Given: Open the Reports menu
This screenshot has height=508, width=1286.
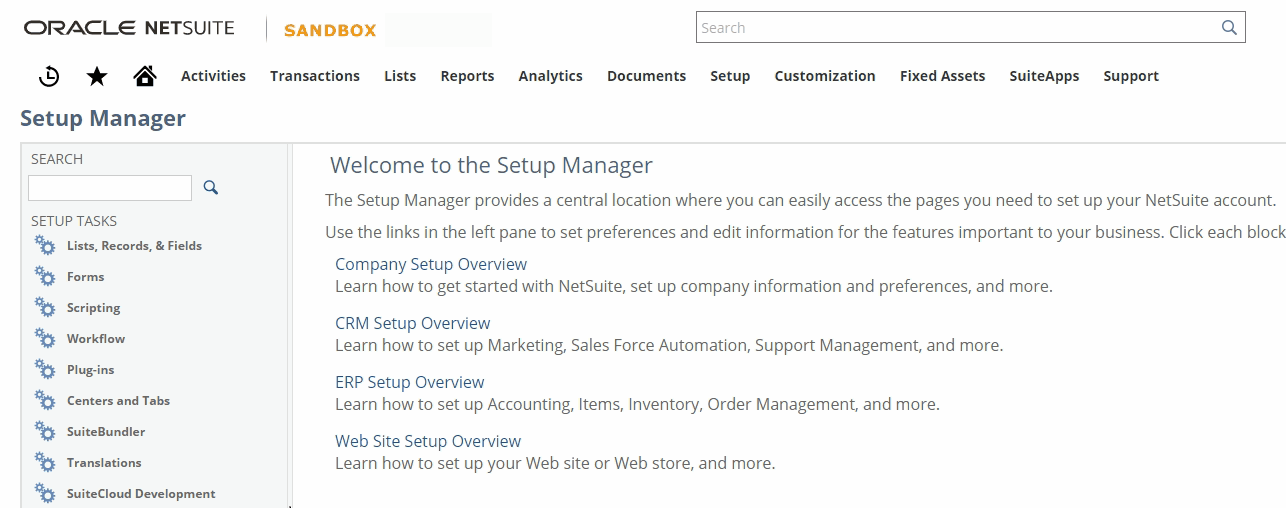Looking at the screenshot, I should pyautogui.click(x=467, y=76).
